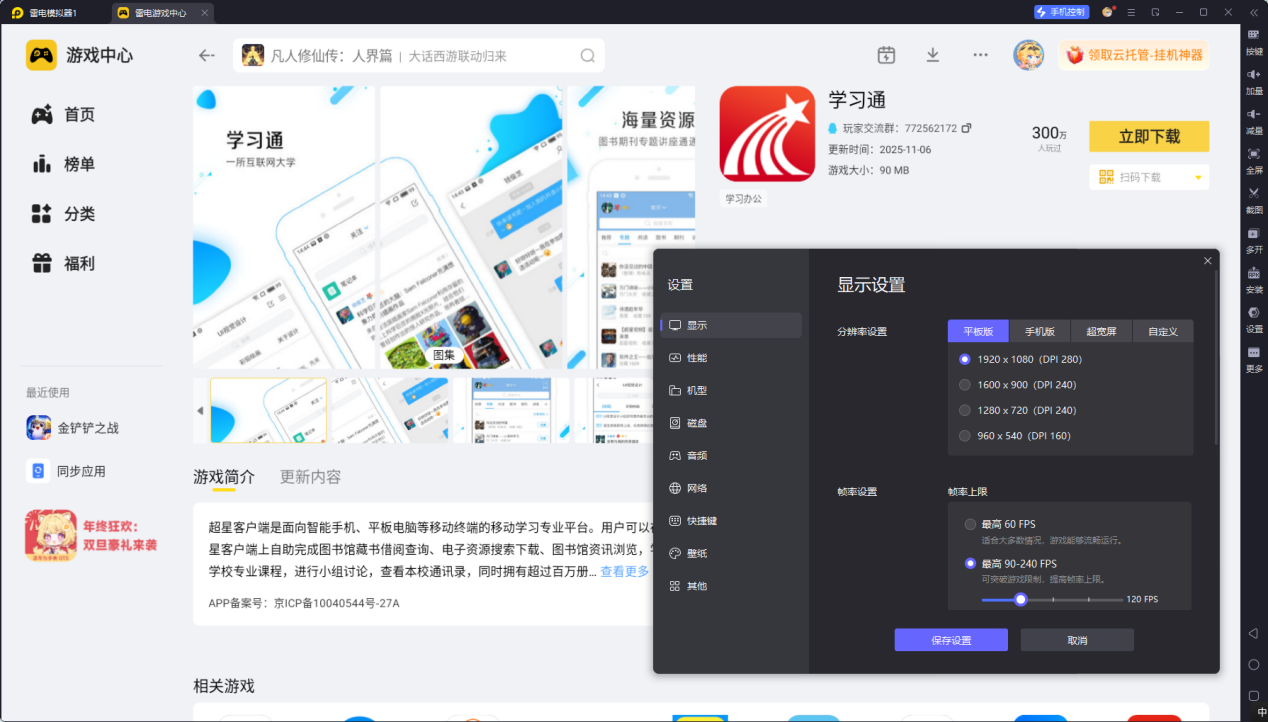Click 保存设置 button
The width and height of the screenshot is (1268, 722).
pyautogui.click(x=951, y=640)
